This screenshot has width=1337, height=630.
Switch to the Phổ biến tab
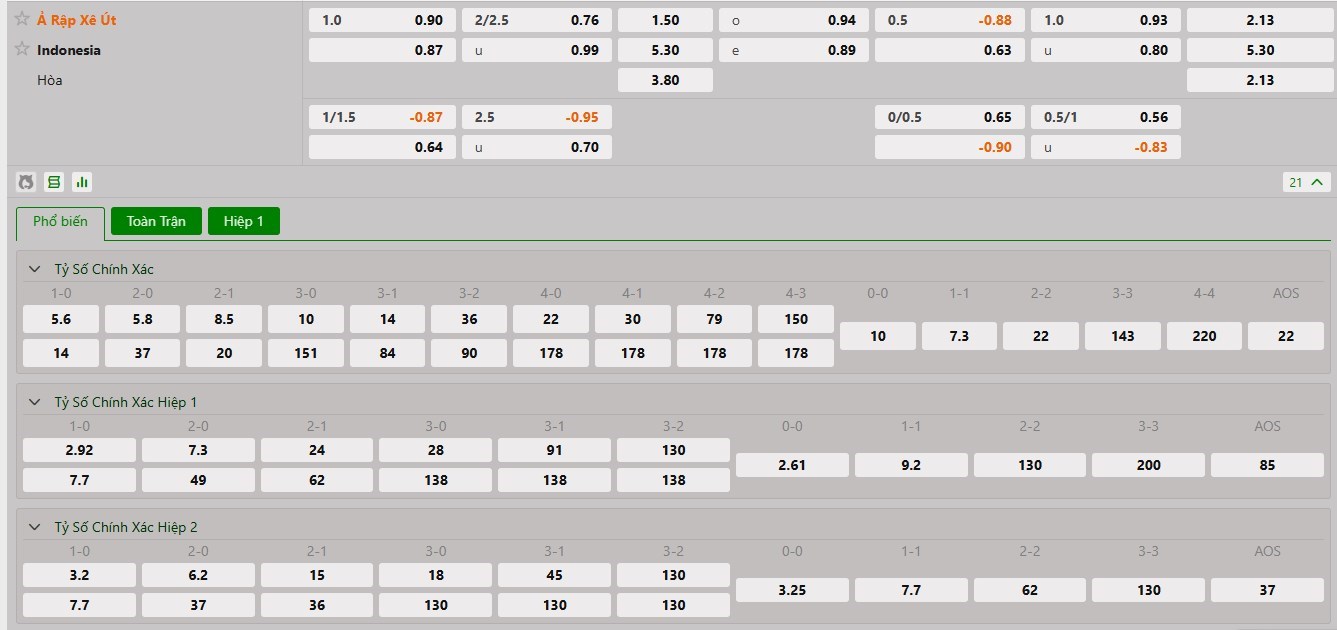point(60,222)
